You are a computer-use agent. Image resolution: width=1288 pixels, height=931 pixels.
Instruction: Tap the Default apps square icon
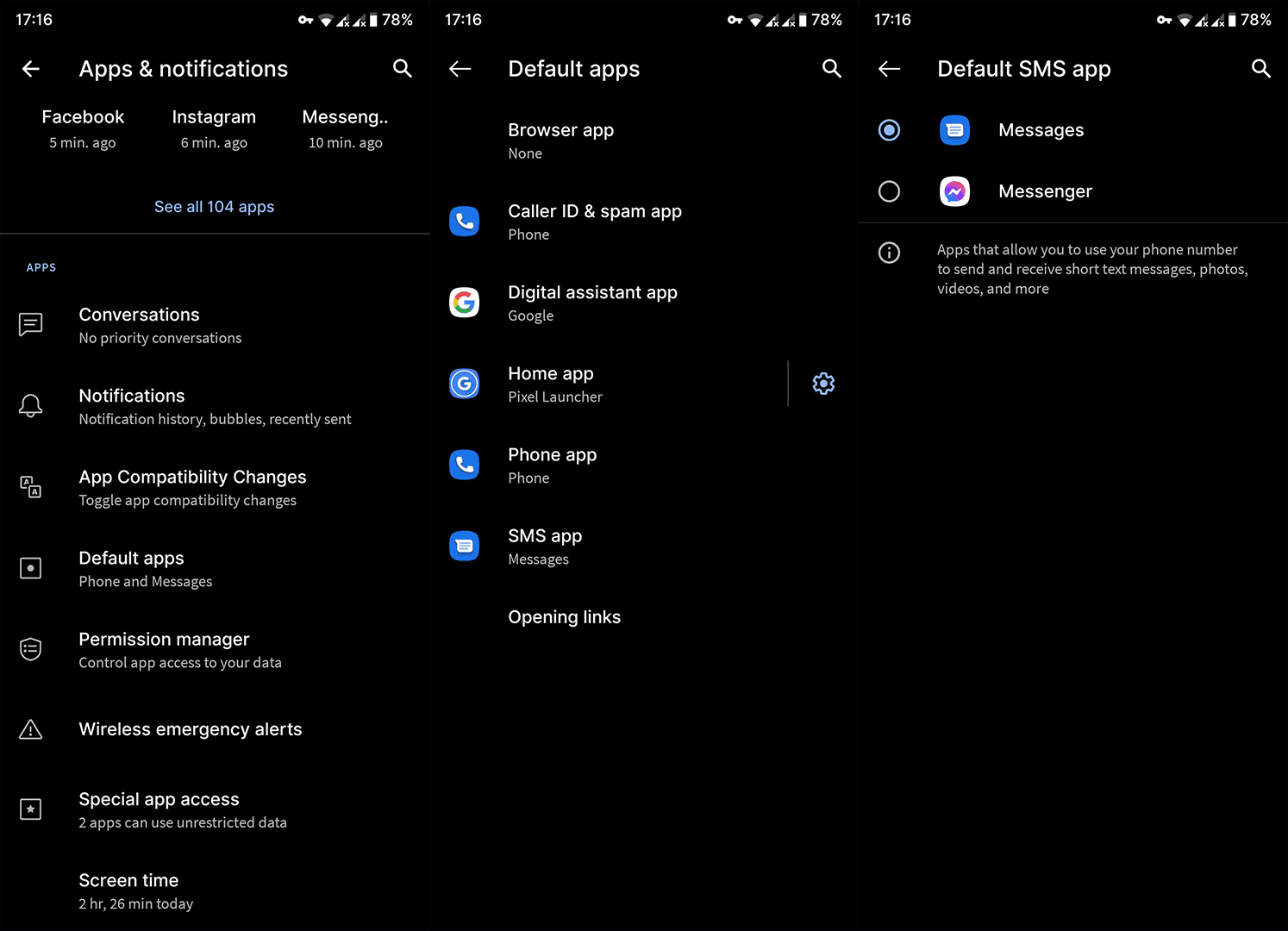[31, 568]
